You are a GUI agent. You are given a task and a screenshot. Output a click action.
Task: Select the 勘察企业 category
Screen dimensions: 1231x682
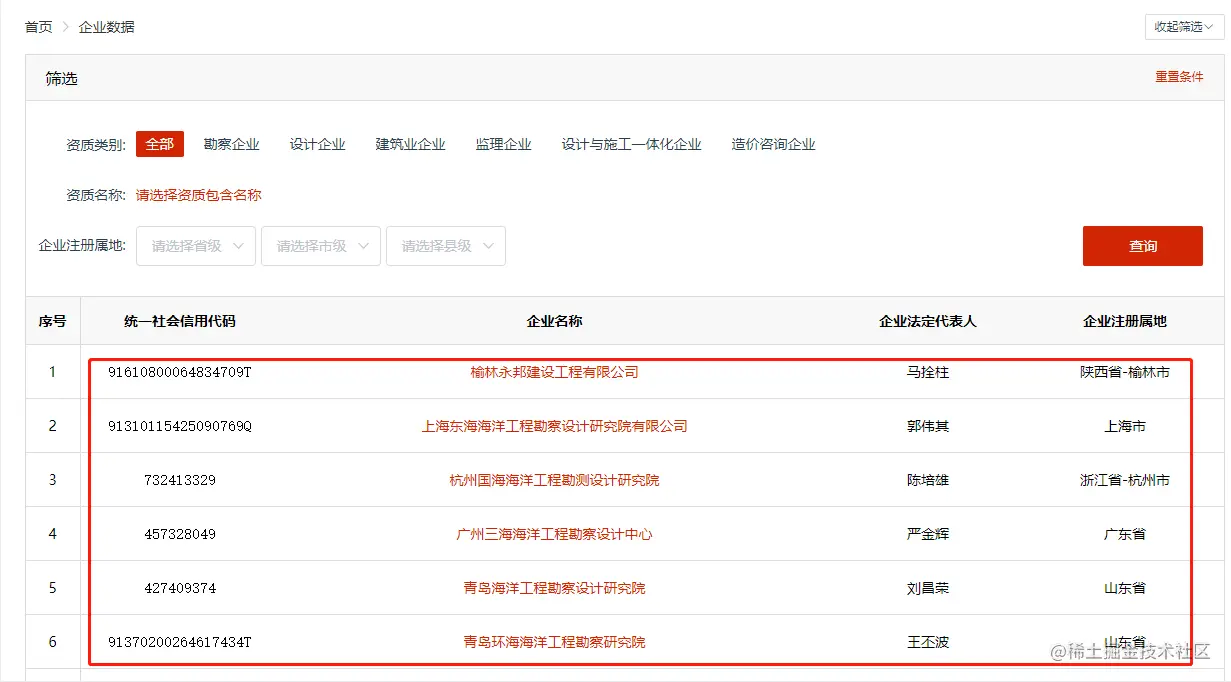232,144
